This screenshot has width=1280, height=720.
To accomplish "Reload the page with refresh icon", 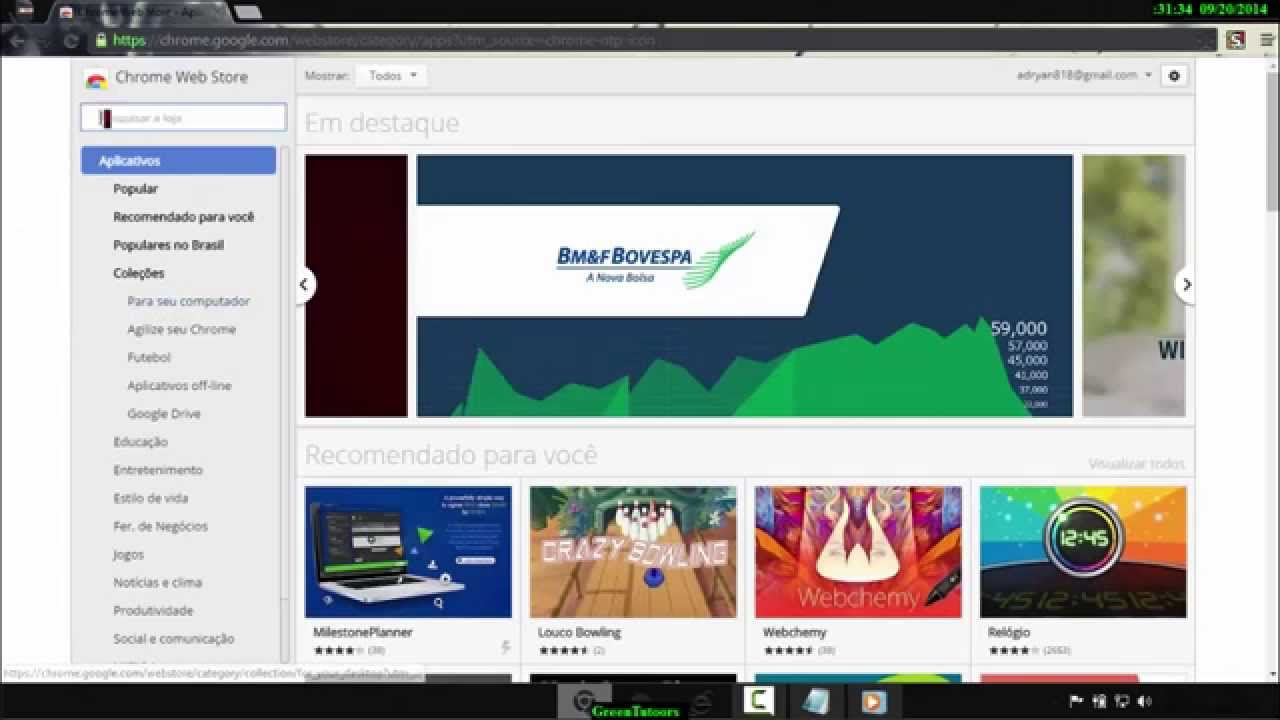I will pos(71,41).
